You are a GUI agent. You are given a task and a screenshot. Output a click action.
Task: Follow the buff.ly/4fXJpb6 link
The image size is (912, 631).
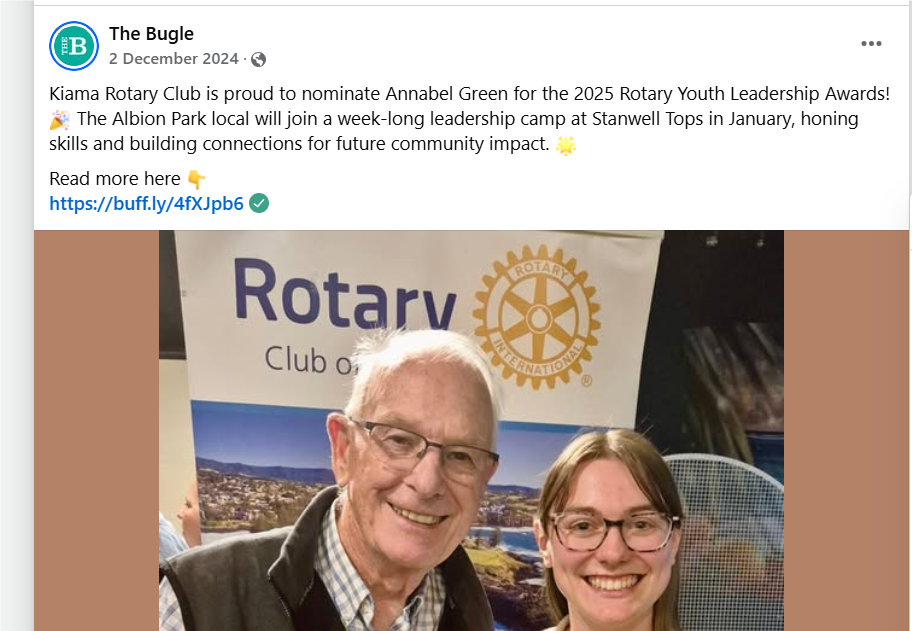(146, 204)
